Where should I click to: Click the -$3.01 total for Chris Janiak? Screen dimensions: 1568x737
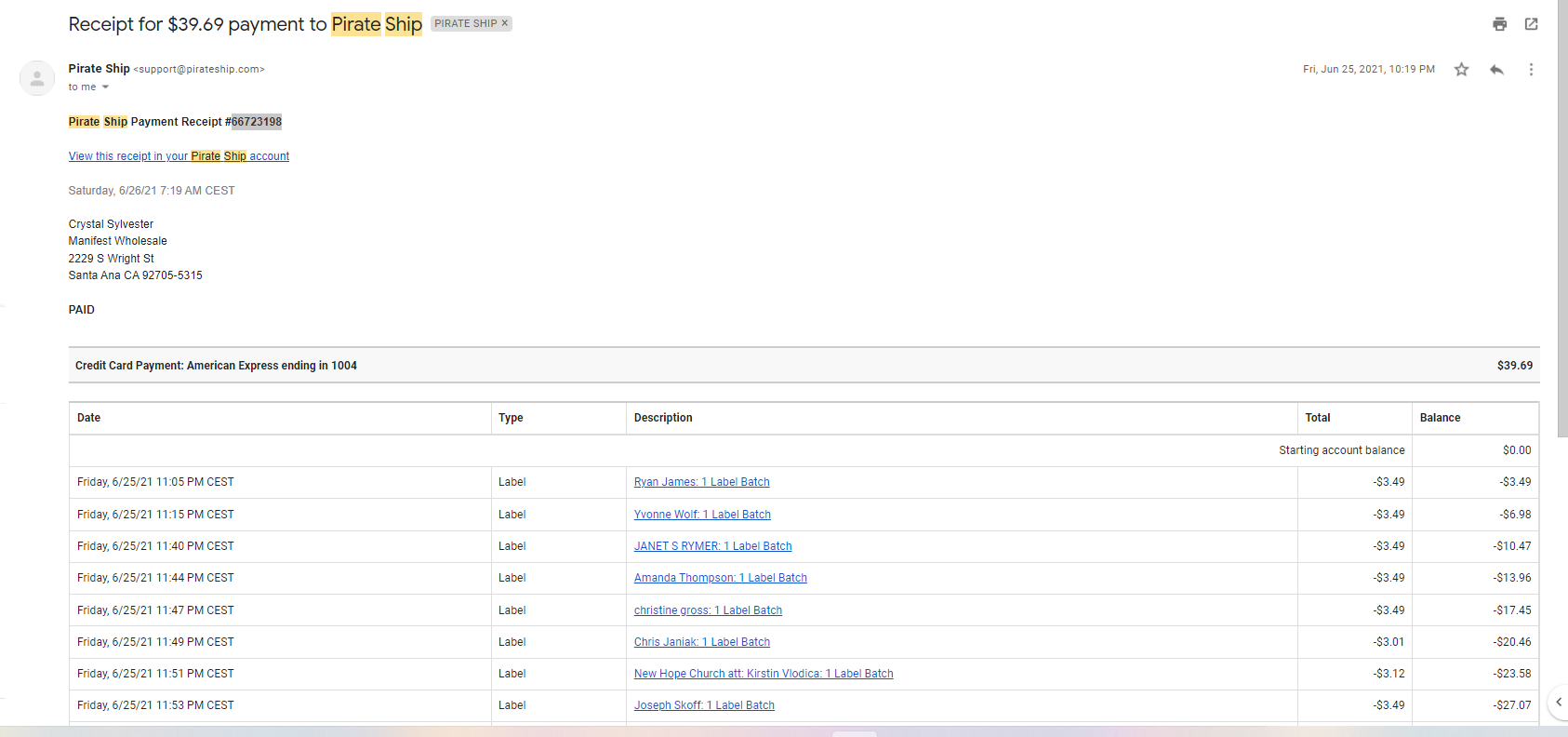pos(1389,642)
